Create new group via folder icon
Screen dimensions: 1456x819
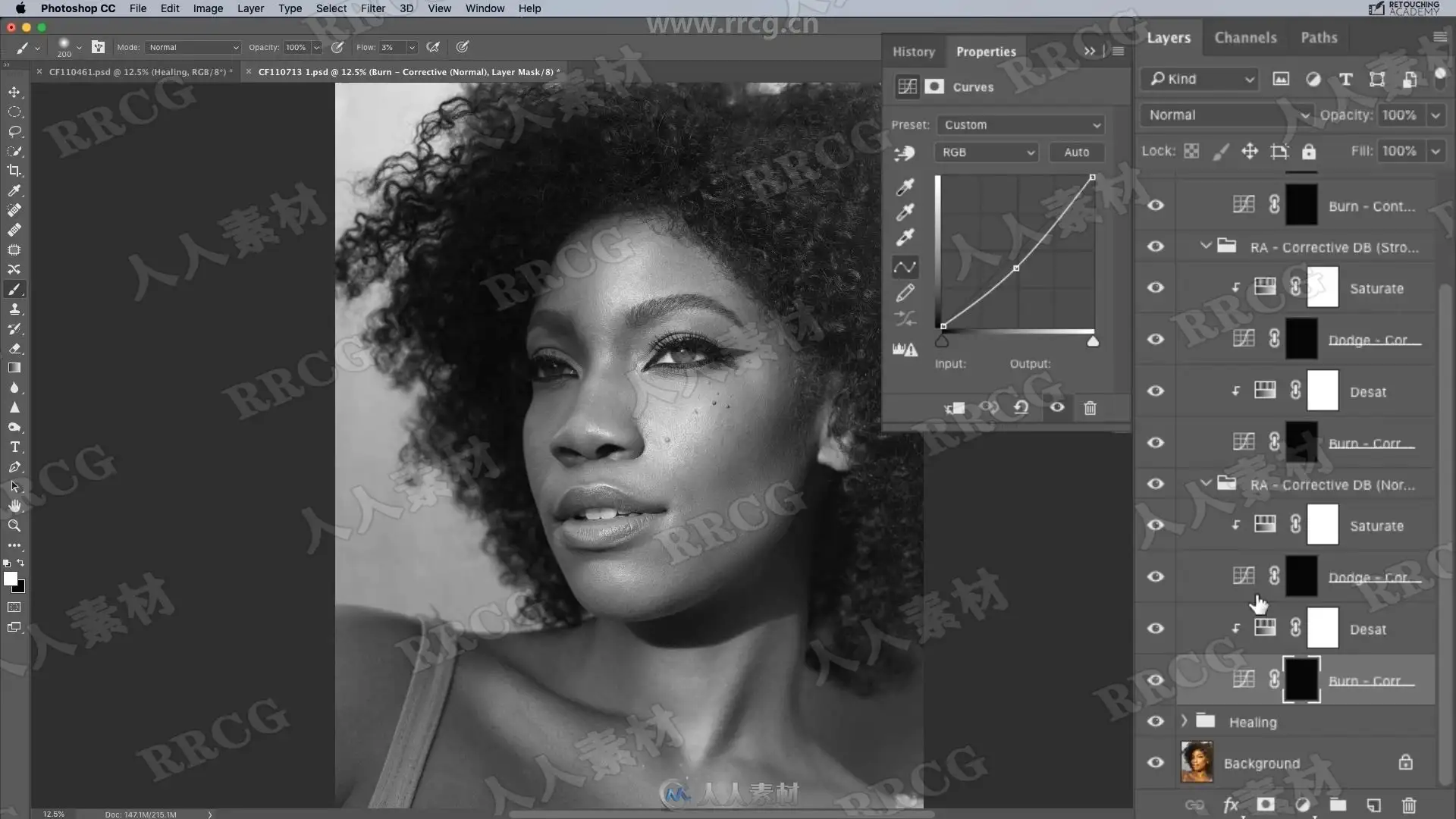(x=1338, y=805)
